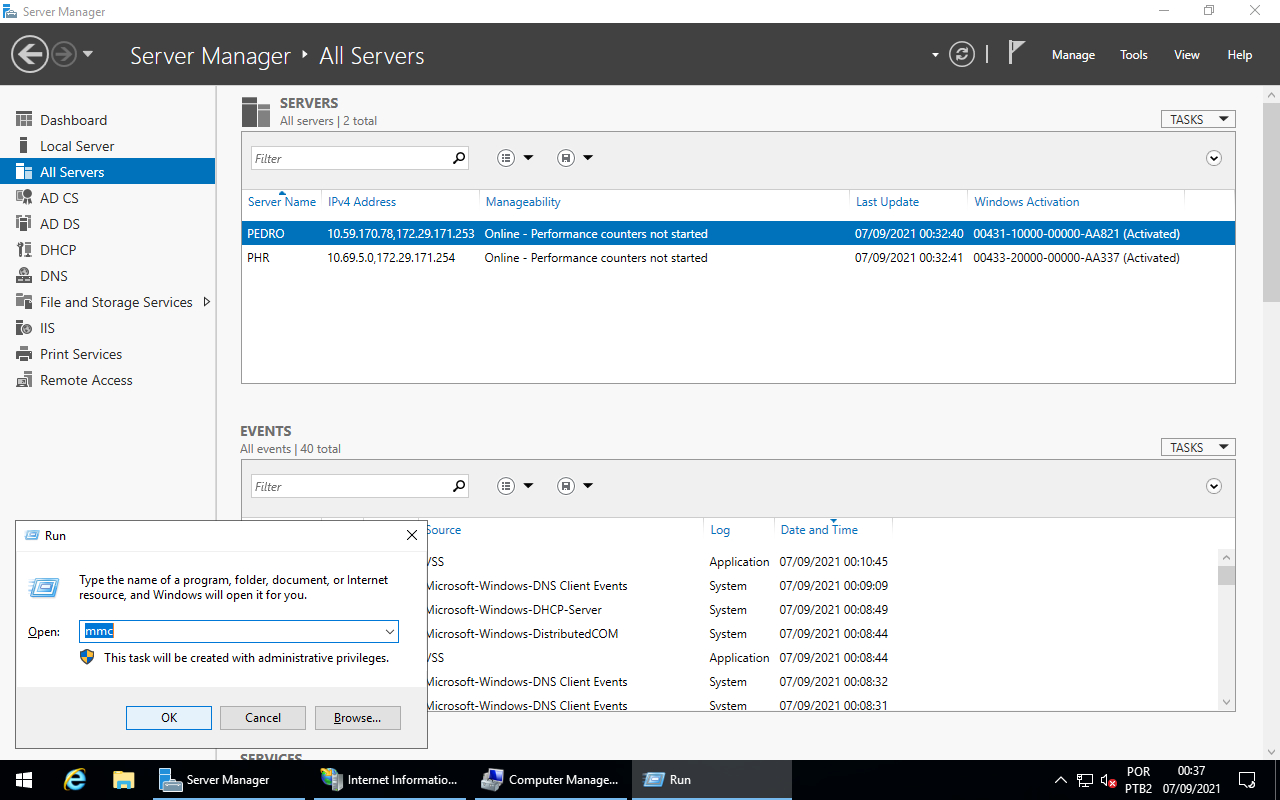
Task: Open Print Services from sidebar
Action: point(80,354)
